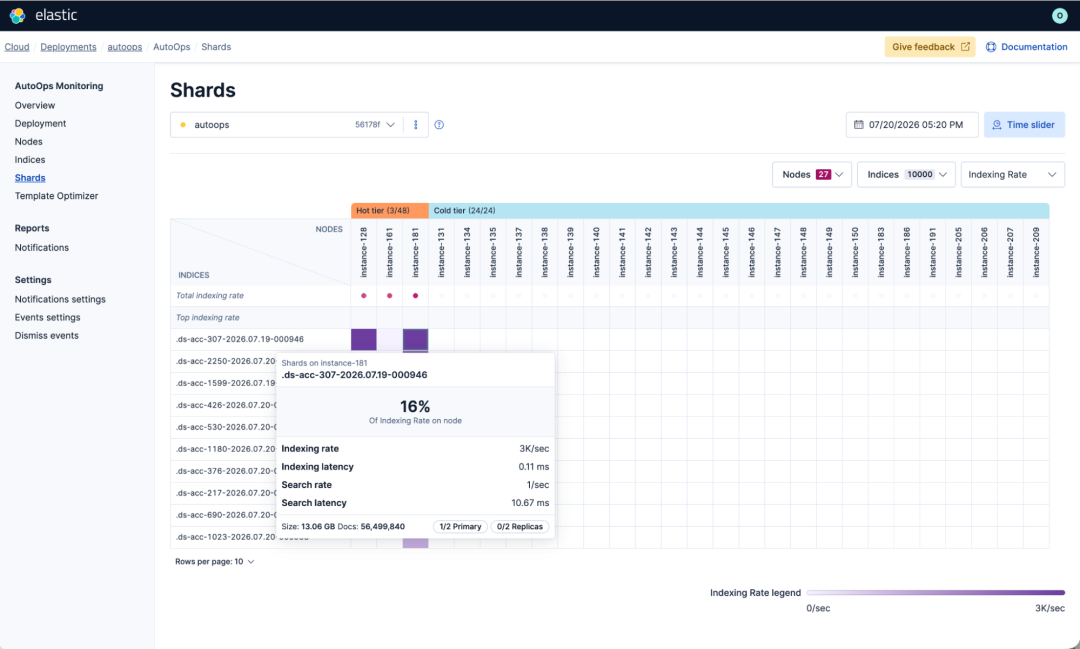Open the Indexing Rate metric dropdown
This screenshot has height=649, width=1080.
click(1012, 174)
